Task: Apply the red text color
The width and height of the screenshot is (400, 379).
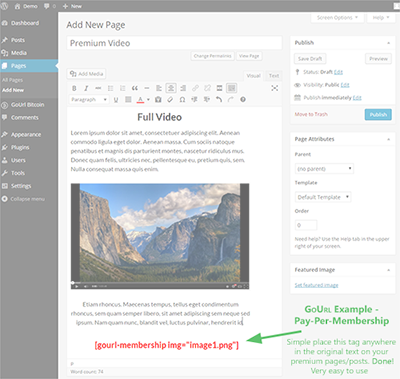Action: pyautogui.click(x=140, y=100)
